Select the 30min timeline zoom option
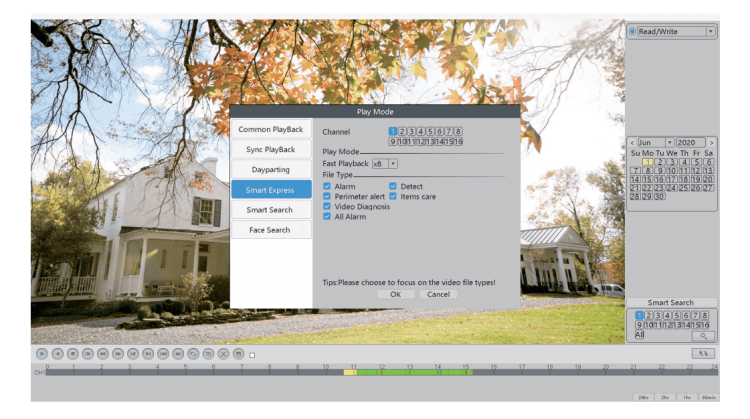Image resolution: width=750 pixels, height=419 pixels. pyautogui.click(x=708, y=397)
